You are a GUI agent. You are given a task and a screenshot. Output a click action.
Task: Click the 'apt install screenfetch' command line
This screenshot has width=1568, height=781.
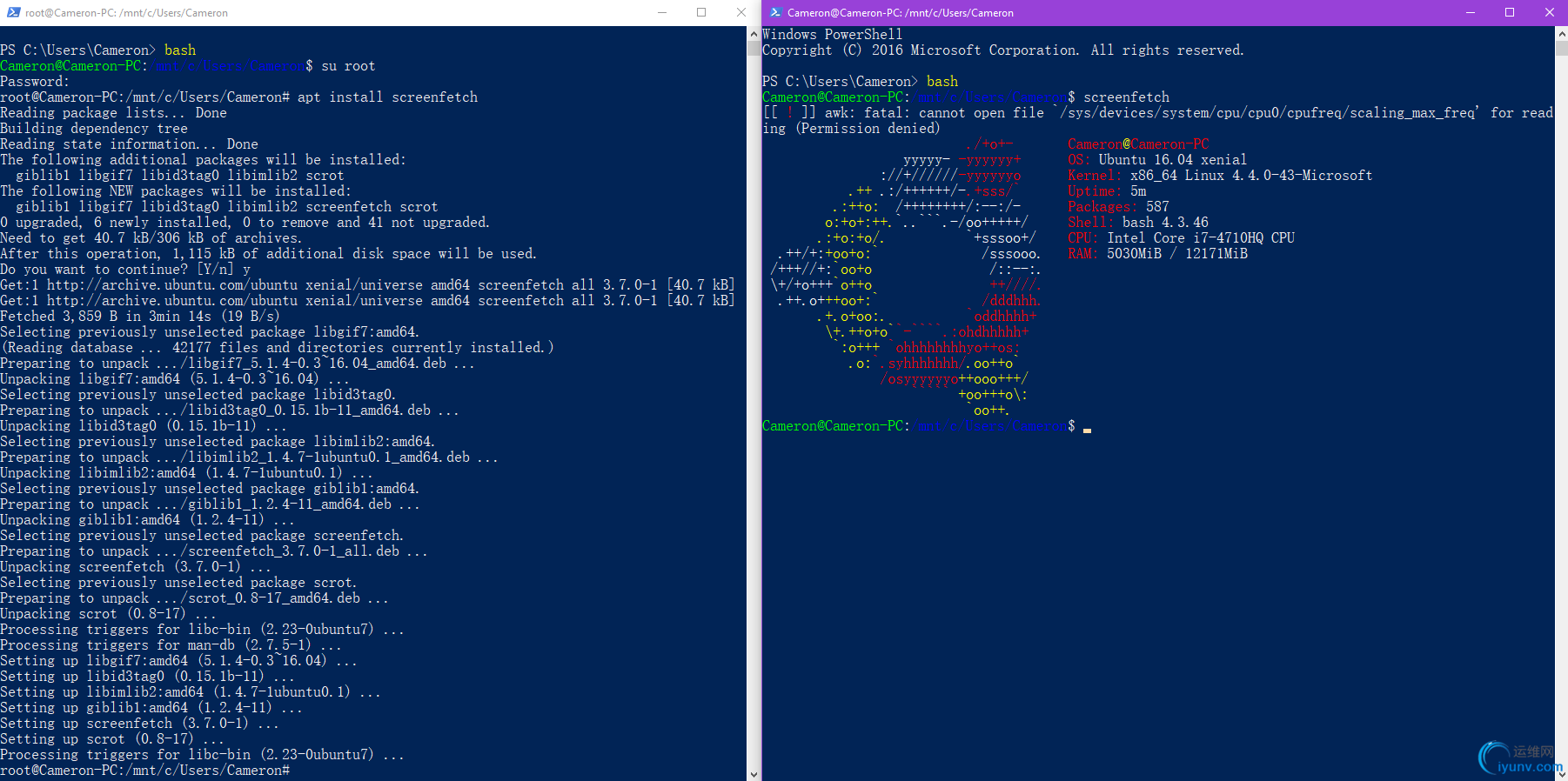click(238, 97)
